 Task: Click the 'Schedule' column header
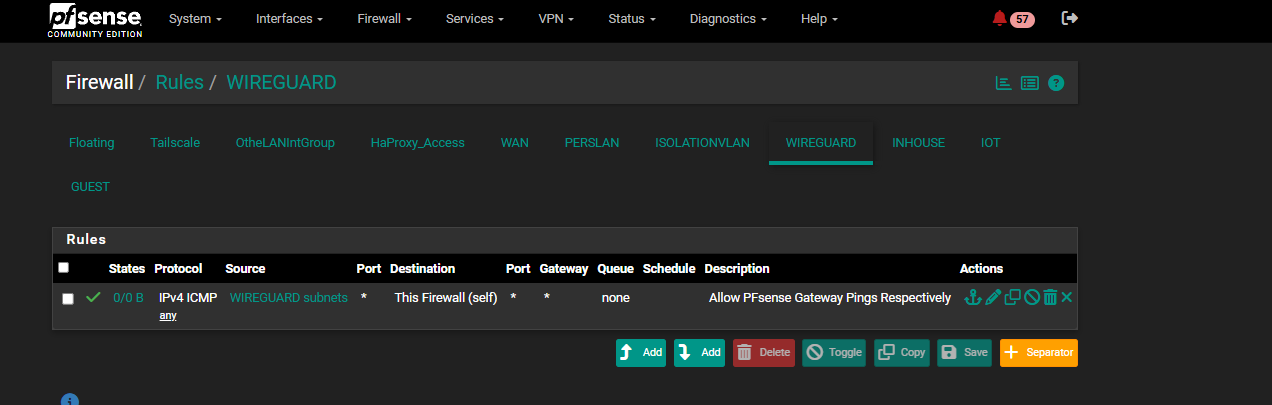tap(669, 268)
